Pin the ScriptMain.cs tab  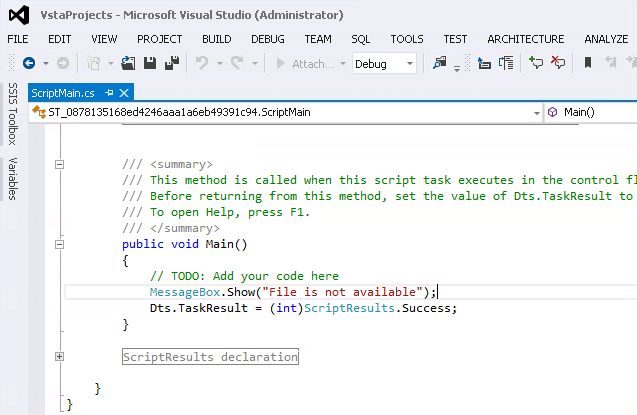109,92
